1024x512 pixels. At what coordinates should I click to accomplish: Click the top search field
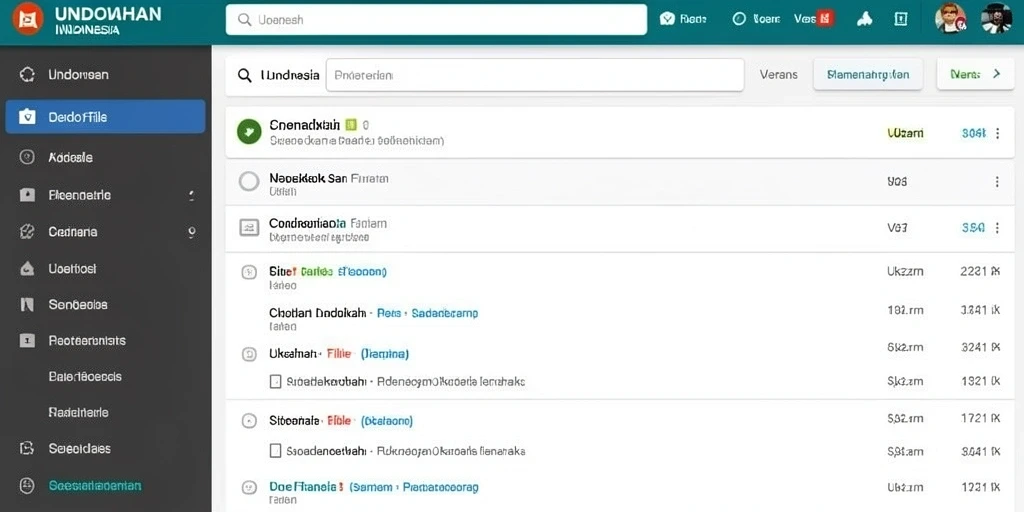[436, 20]
